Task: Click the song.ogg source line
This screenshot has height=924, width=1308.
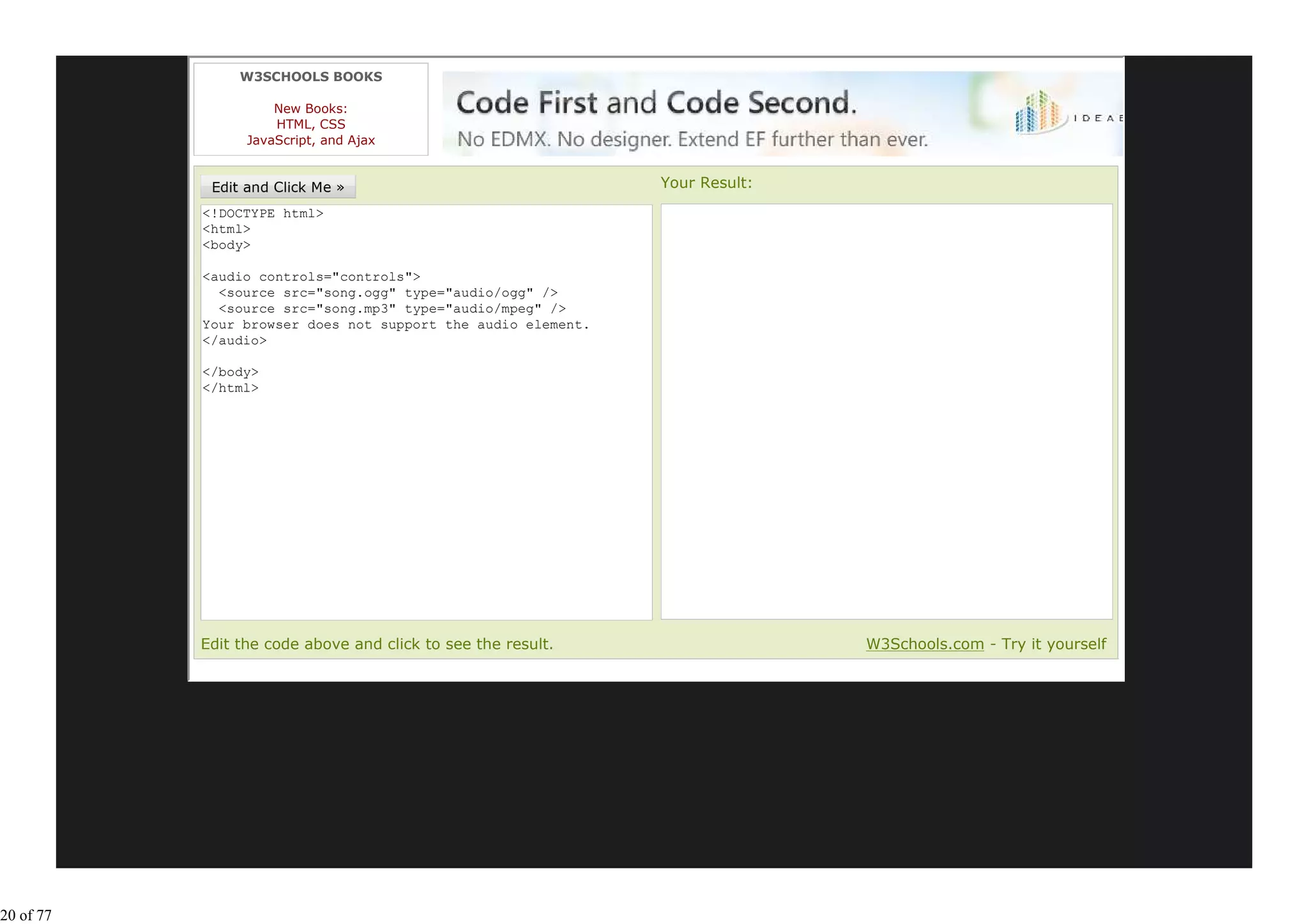Action: (388, 293)
